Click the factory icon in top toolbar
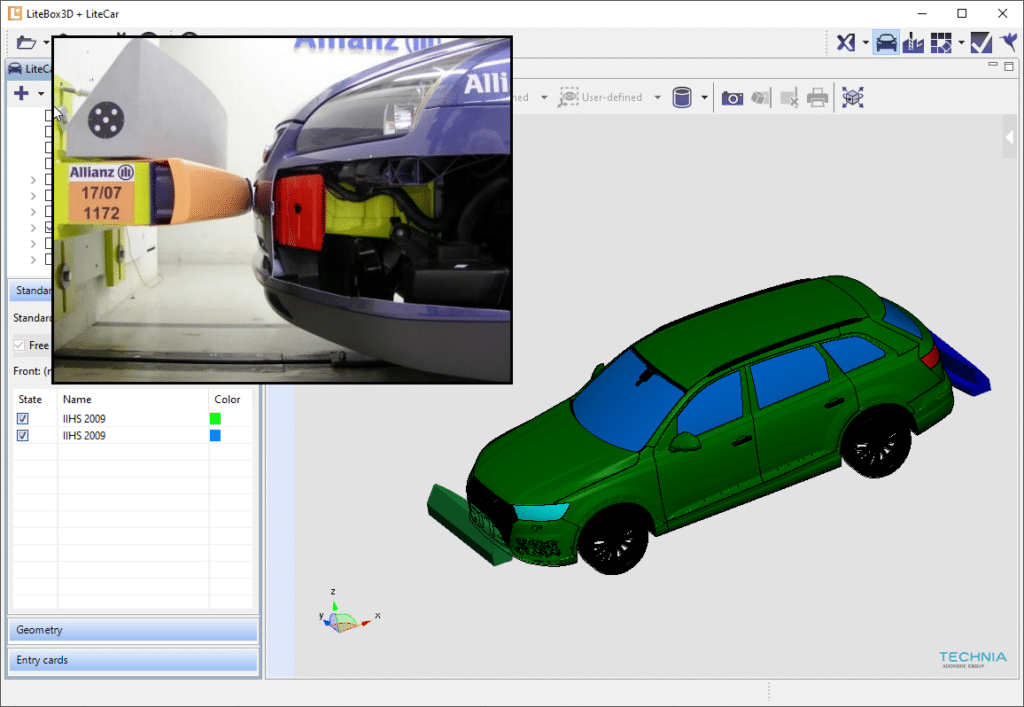The height and width of the screenshot is (707, 1024). tap(914, 43)
